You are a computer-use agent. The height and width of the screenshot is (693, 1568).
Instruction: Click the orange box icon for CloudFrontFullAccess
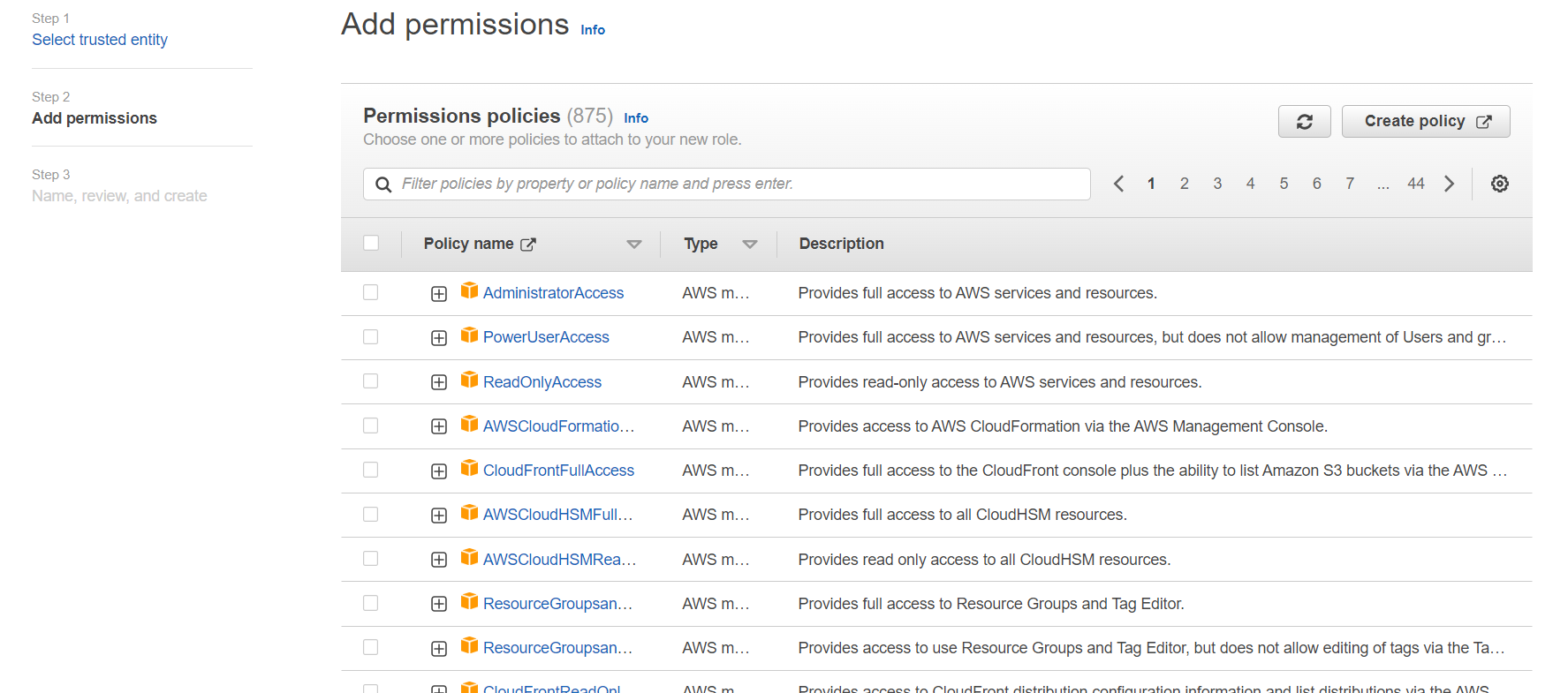(469, 468)
